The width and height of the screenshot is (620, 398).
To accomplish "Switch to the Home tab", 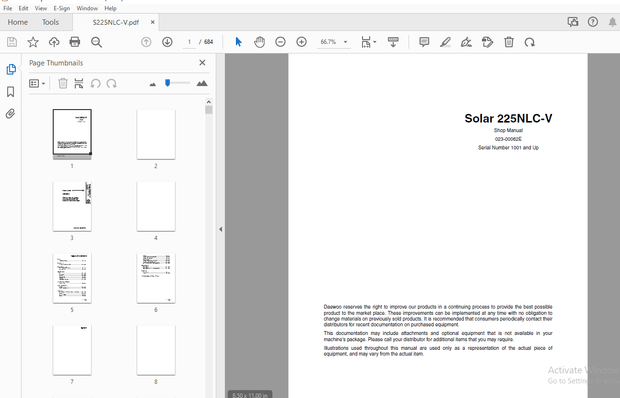I will coord(18,22).
